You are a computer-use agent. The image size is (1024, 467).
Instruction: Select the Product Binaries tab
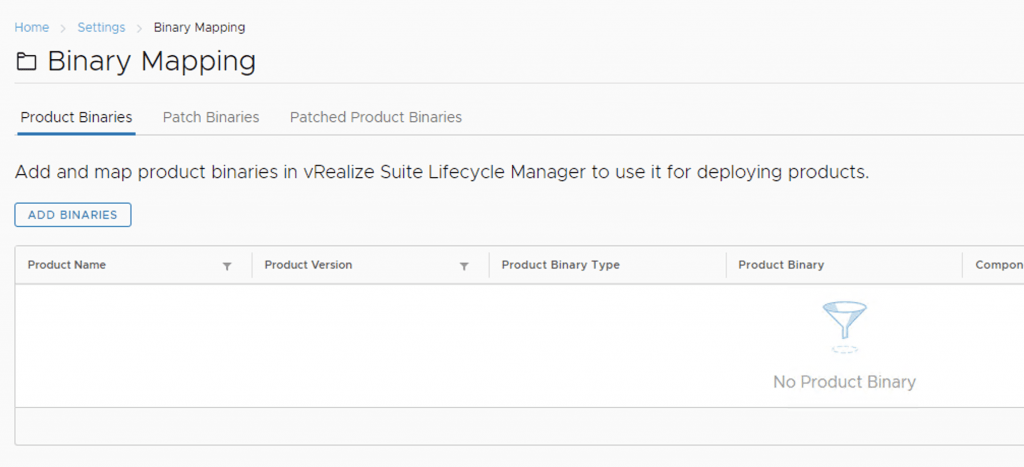click(x=76, y=117)
